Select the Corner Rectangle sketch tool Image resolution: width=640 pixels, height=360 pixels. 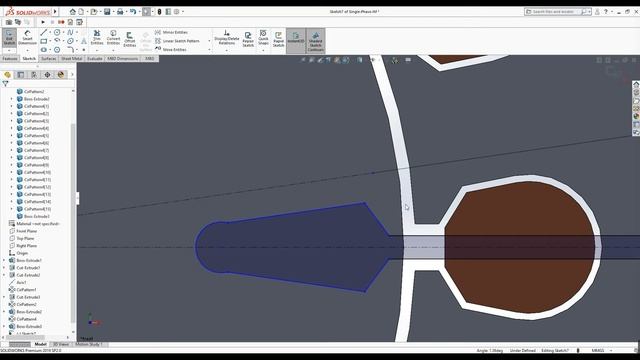click(x=44, y=41)
